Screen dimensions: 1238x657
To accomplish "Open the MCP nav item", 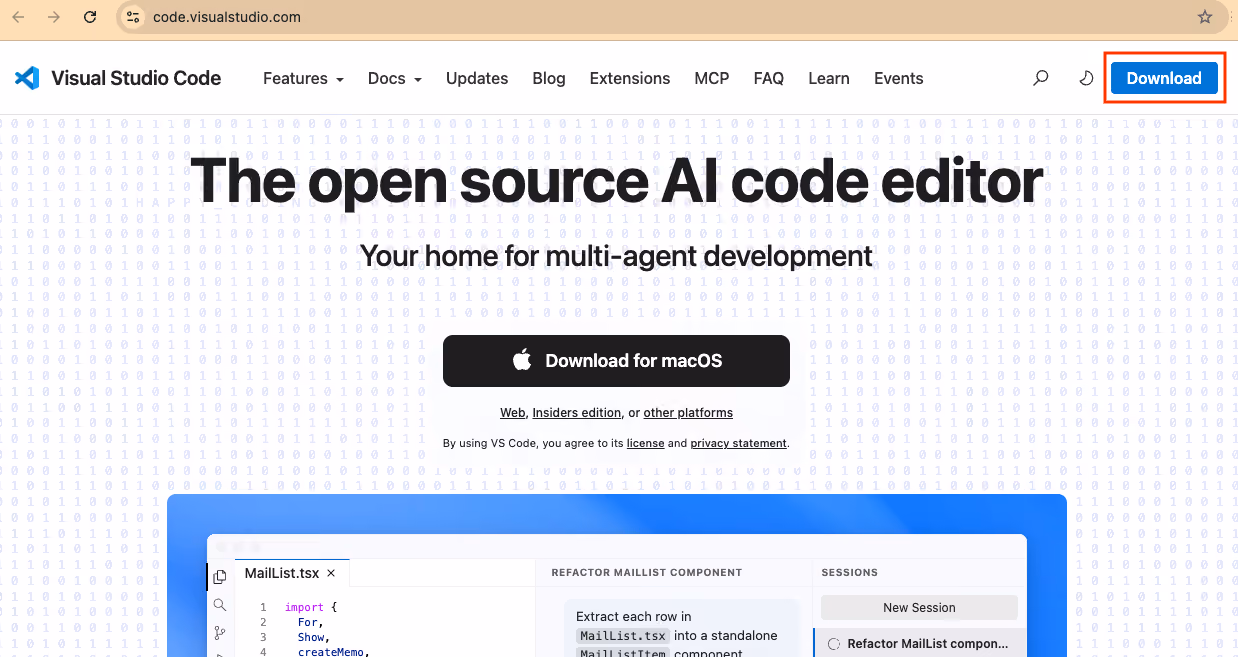I will click(712, 78).
